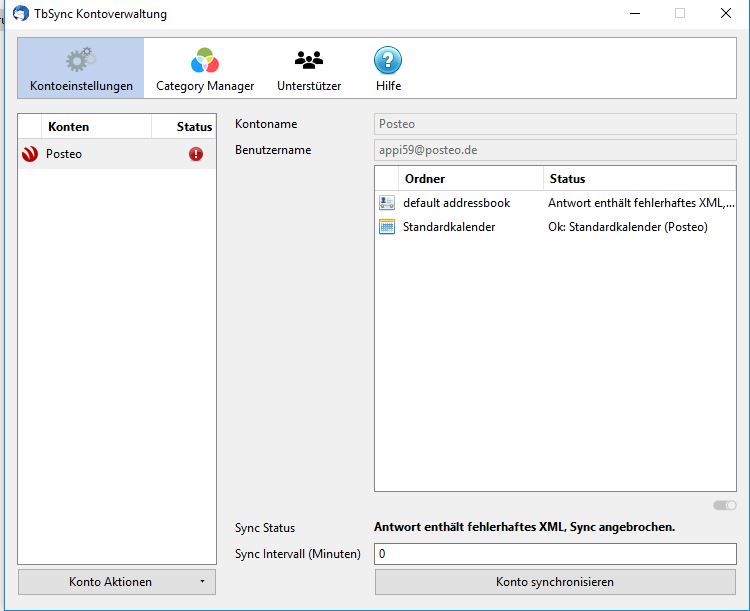
Task: Click the Unterstützer people icon
Action: (x=309, y=60)
